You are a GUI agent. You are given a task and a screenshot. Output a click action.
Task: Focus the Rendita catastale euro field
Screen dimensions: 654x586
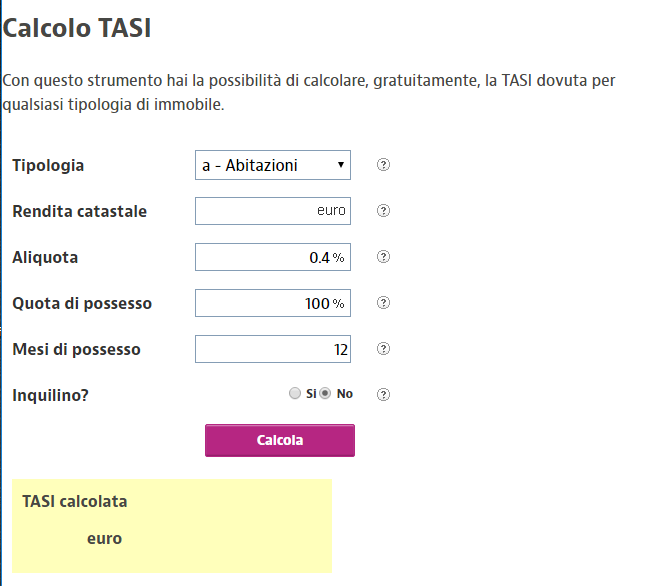point(273,211)
